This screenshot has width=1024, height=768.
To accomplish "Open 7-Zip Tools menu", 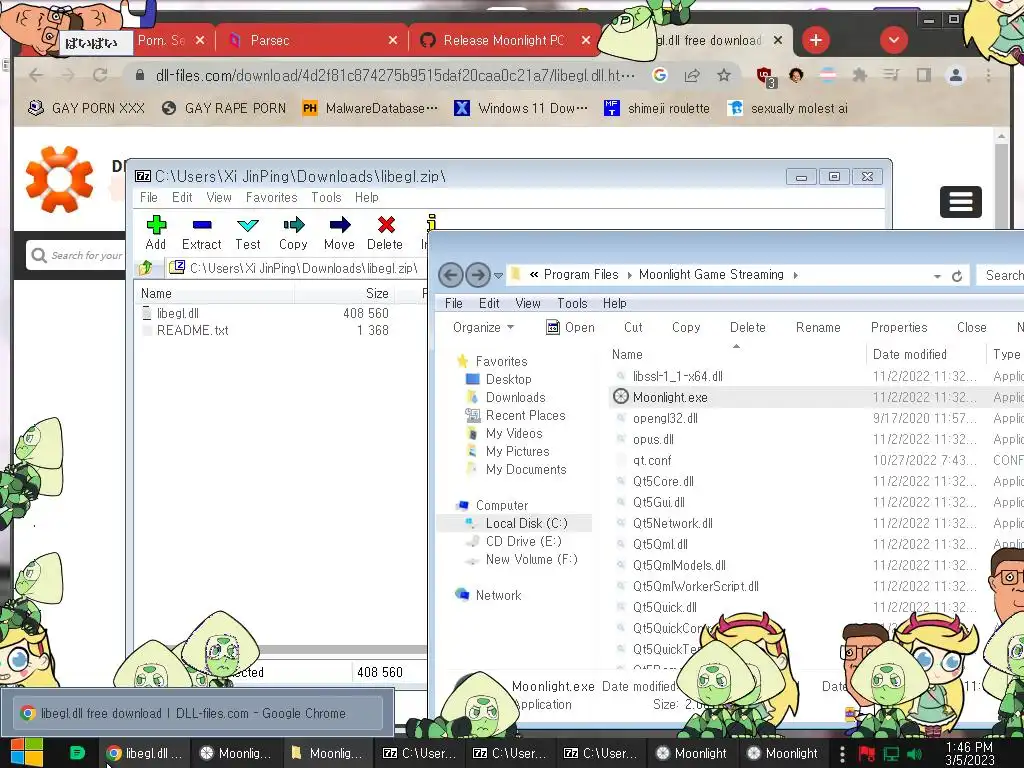I will point(326,197).
